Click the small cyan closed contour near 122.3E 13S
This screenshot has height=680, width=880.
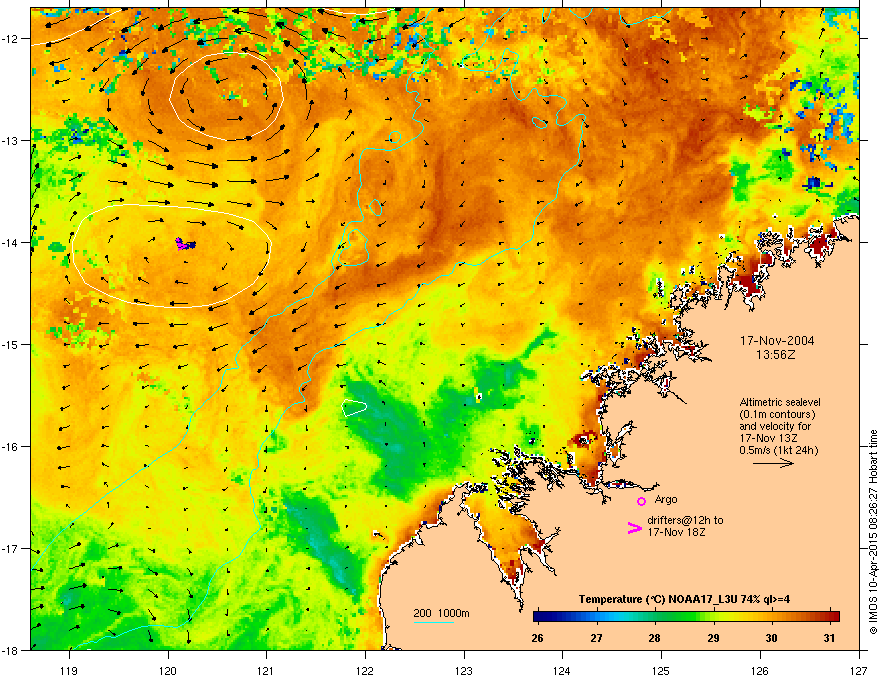point(395,137)
